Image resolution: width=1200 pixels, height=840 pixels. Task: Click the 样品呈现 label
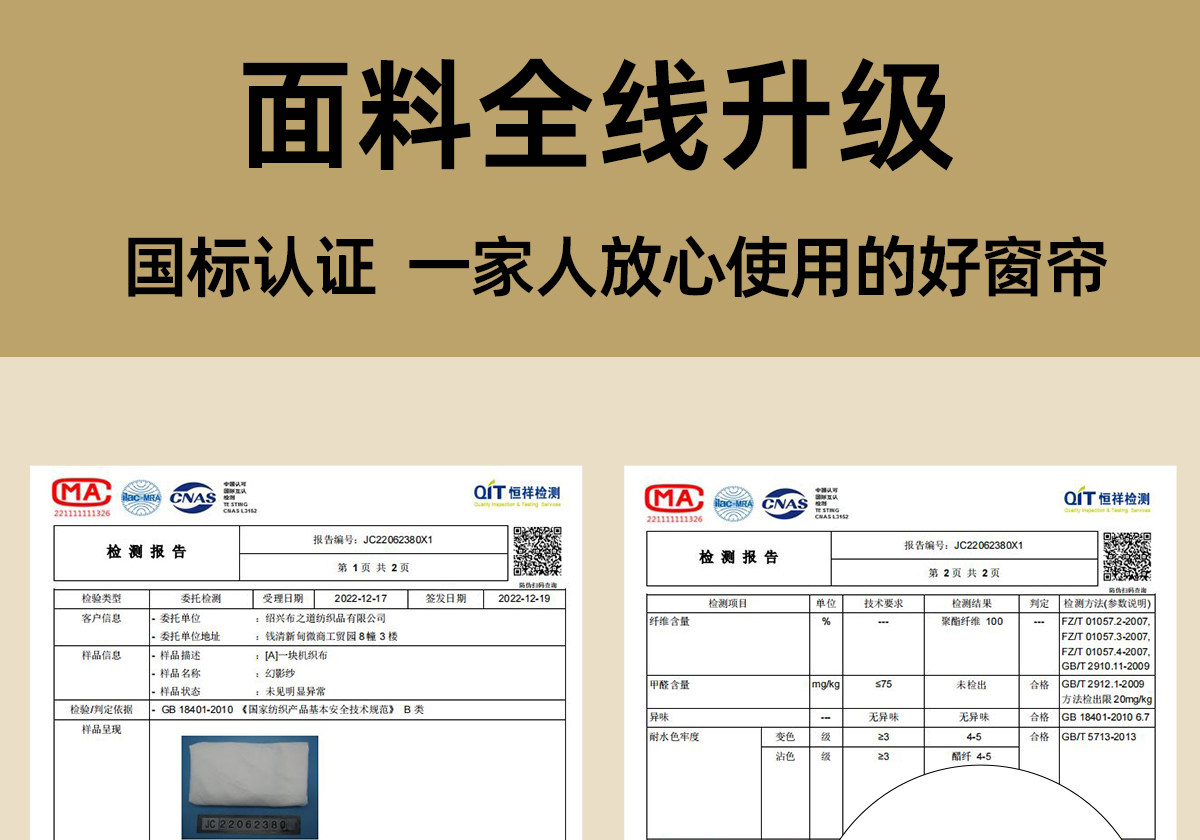pyautogui.click(x=101, y=730)
